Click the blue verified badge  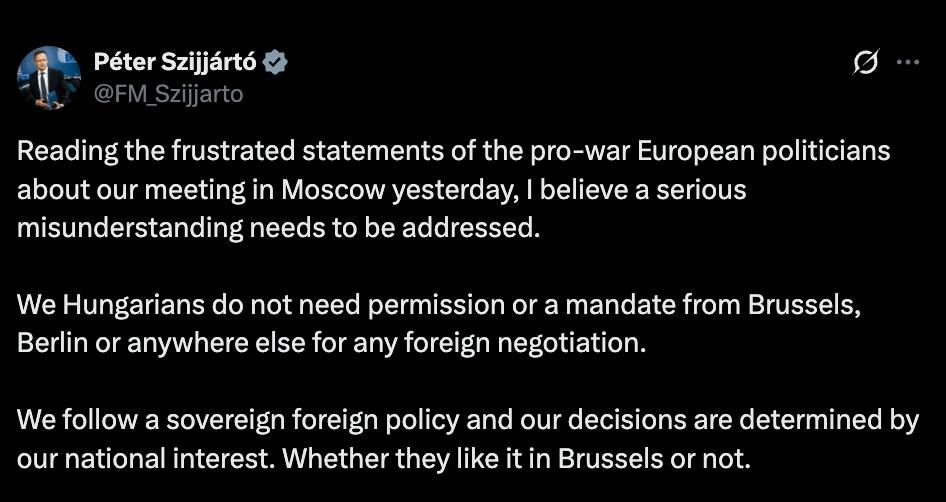tap(276, 62)
